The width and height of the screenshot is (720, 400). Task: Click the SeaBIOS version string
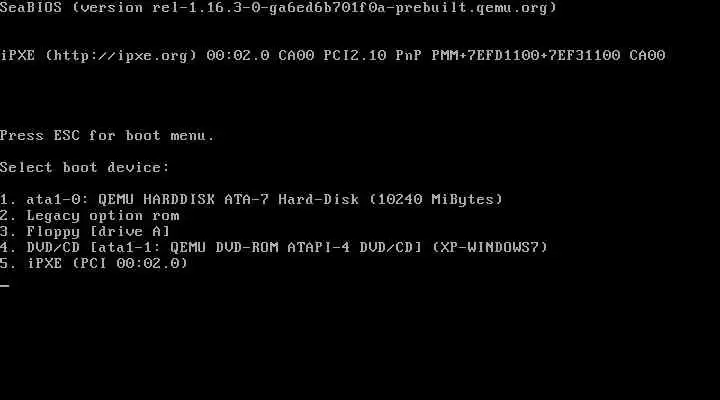(278, 8)
